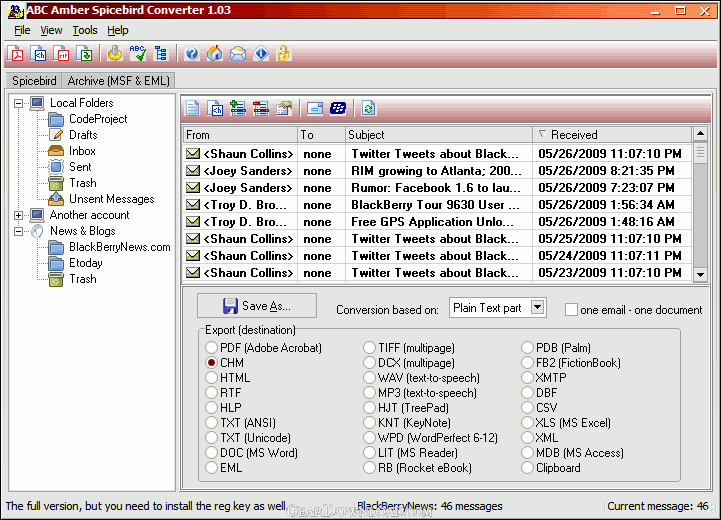Open settings via the gear toolbar icon
The height and width of the screenshot is (520, 721).
coord(115,54)
